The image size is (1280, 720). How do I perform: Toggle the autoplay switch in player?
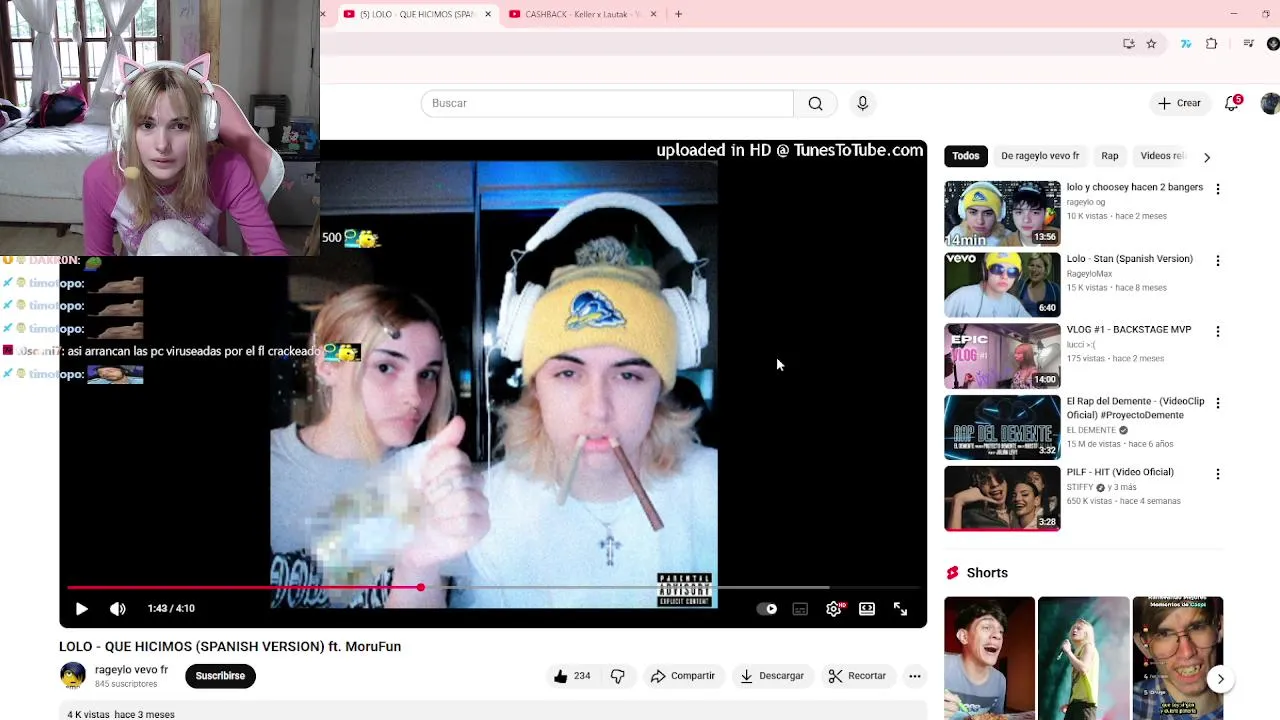click(x=767, y=608)
